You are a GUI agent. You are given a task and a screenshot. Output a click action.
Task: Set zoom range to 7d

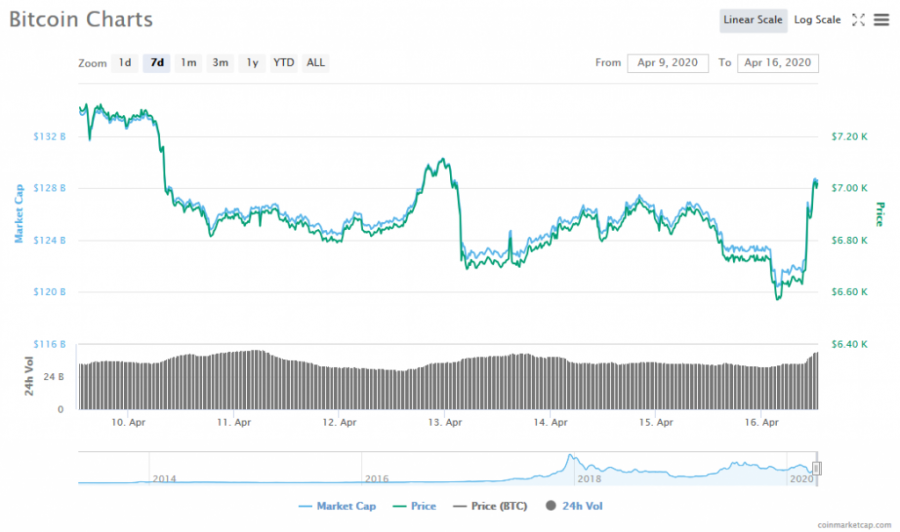157,63
